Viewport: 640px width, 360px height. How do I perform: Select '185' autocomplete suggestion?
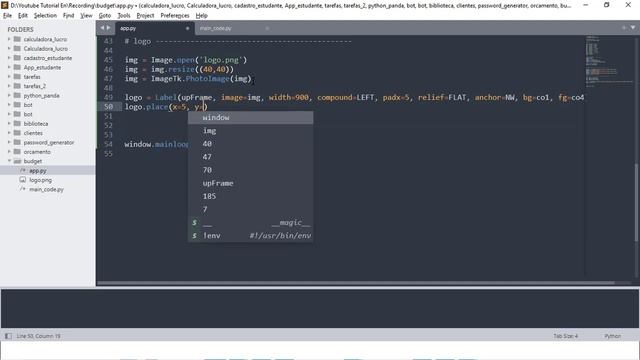(251, 196)
